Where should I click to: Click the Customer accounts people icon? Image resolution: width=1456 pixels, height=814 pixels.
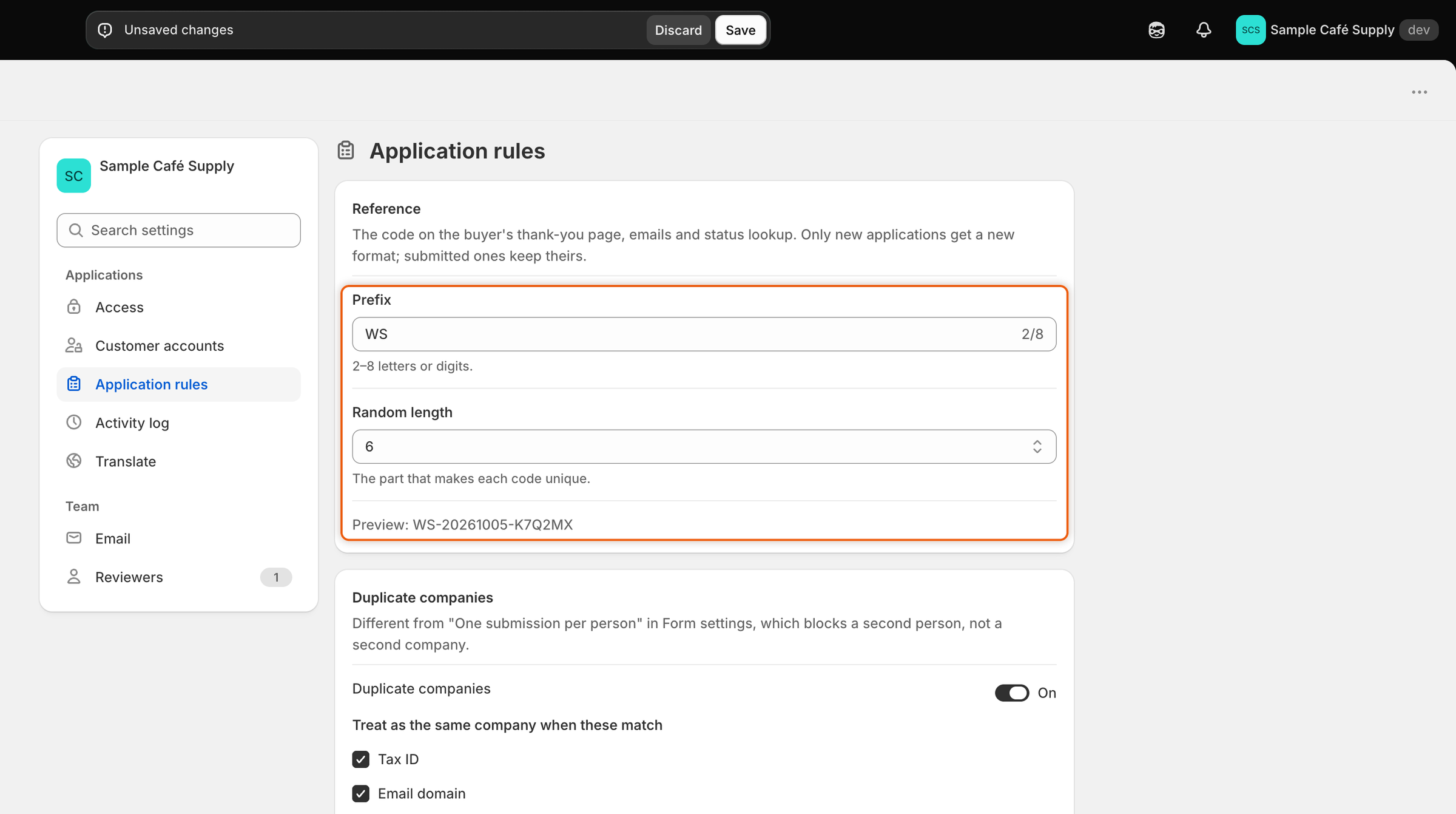tap(74, 345)
